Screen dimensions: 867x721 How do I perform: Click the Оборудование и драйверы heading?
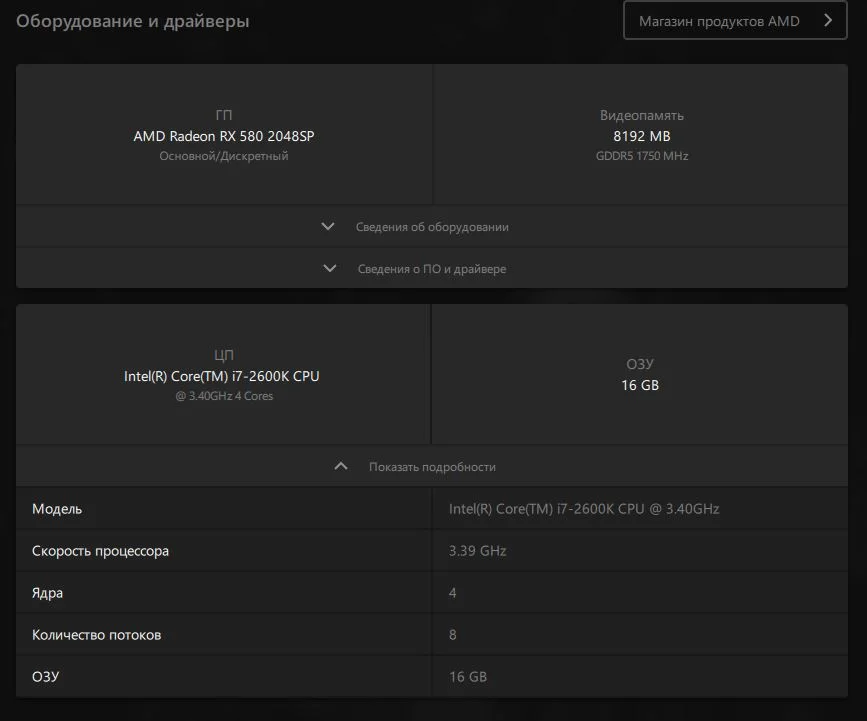pyautogui.click(x=133, y=20)
